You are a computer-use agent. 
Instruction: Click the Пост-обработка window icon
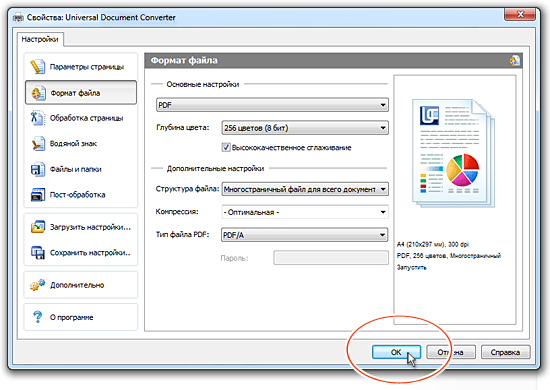click(x=38, y=195)
